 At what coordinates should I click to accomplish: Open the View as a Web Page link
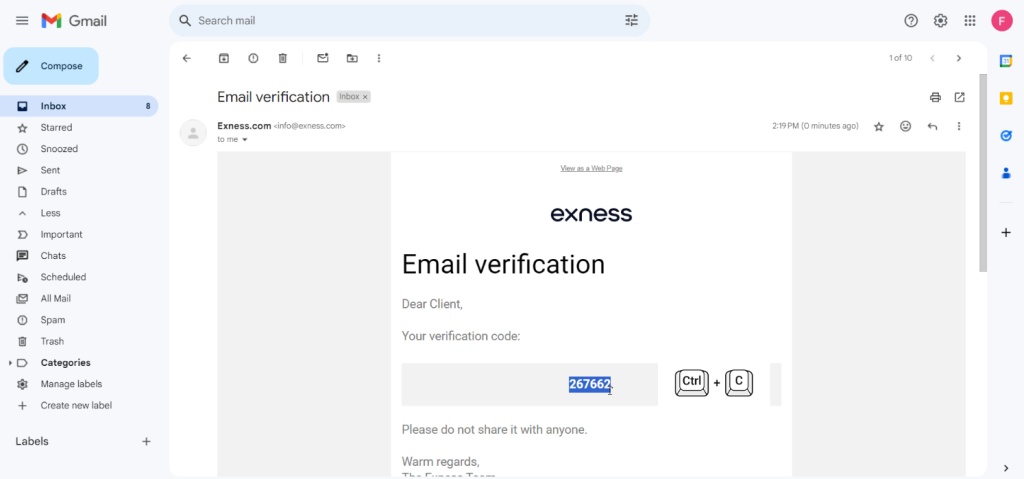pos(591,168)
